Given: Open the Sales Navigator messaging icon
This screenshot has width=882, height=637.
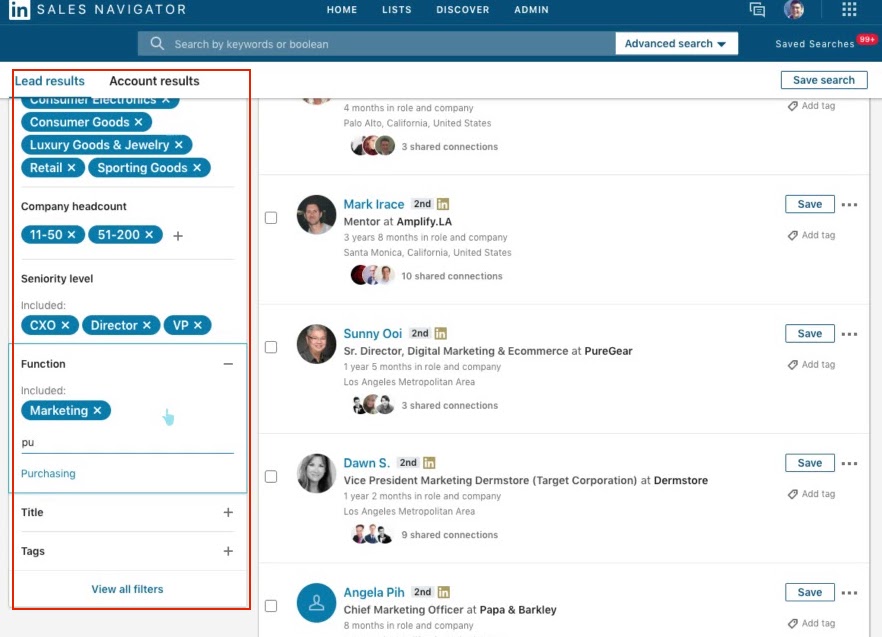Looking at the screenshot, I should 757,9.
